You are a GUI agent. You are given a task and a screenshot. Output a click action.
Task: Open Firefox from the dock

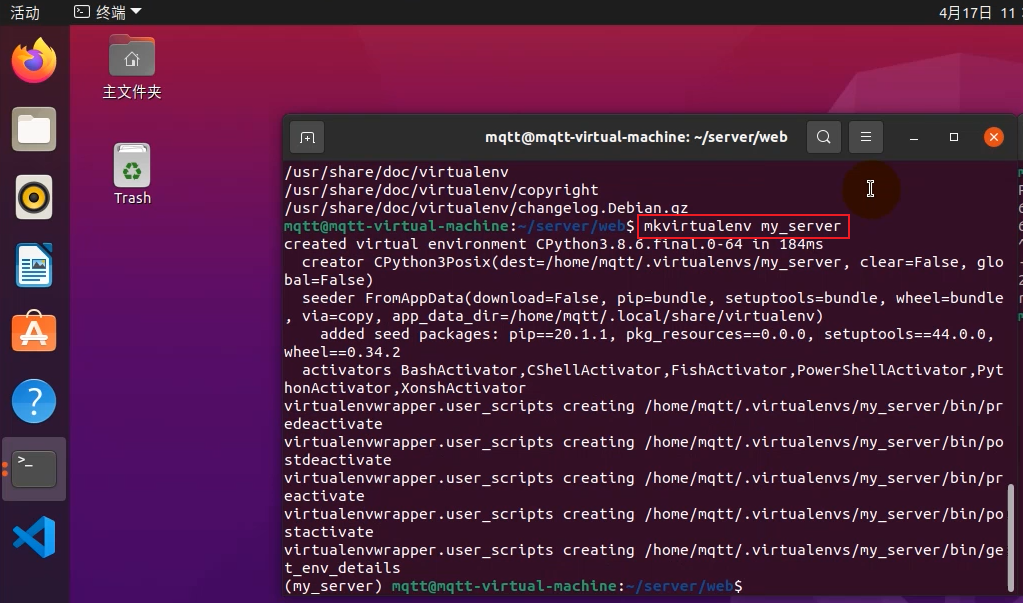[x=34, y=60]
